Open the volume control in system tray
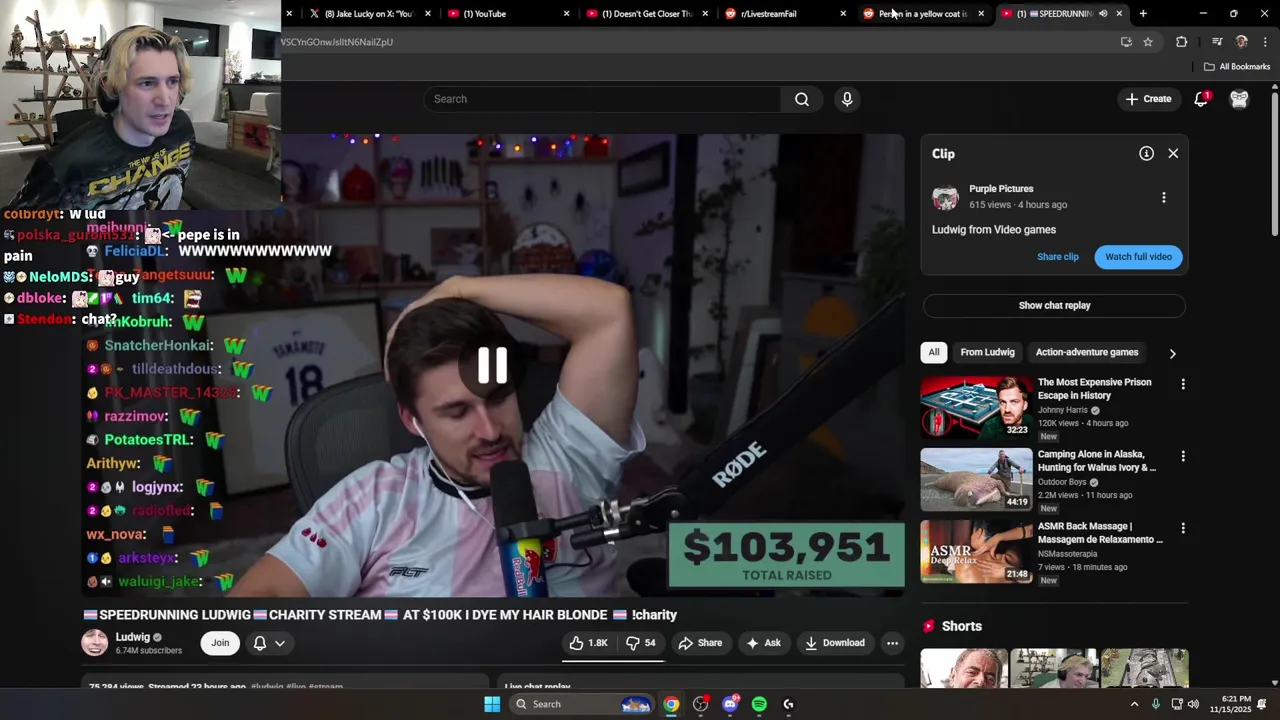The image size is (1280, 720). tap(1193, 704)
